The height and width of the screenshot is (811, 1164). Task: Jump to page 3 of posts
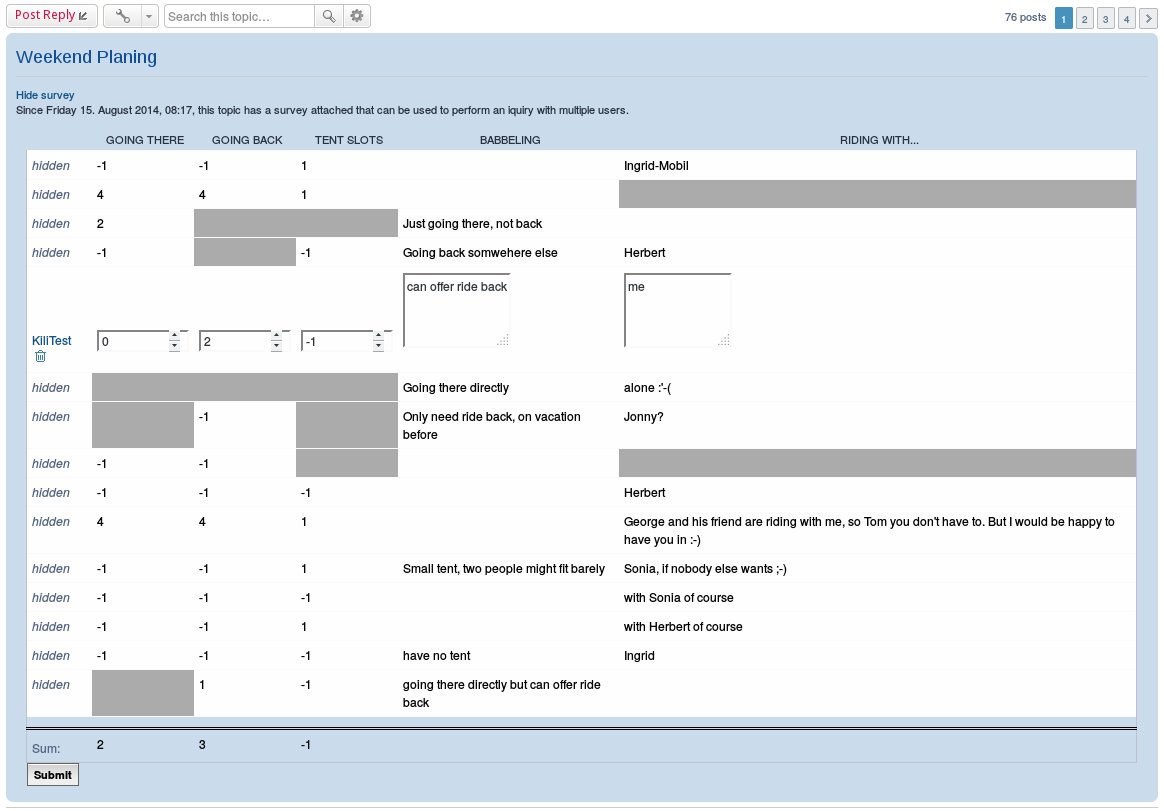1105,19
